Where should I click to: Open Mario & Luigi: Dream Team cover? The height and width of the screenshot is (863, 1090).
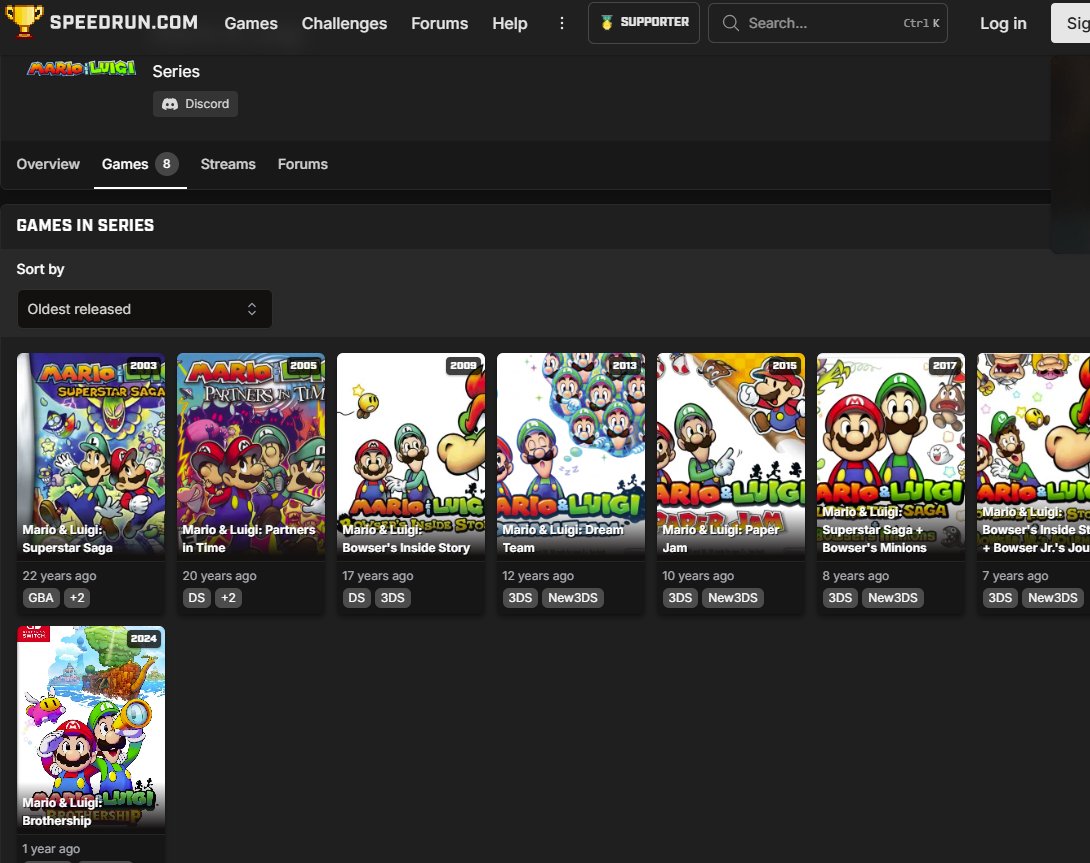(x=571, y=456)
